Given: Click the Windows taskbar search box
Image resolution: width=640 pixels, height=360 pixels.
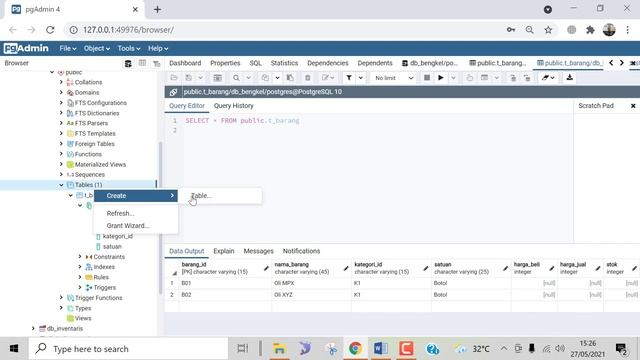Looking at the screenshot, I should [x=128, y=349].
